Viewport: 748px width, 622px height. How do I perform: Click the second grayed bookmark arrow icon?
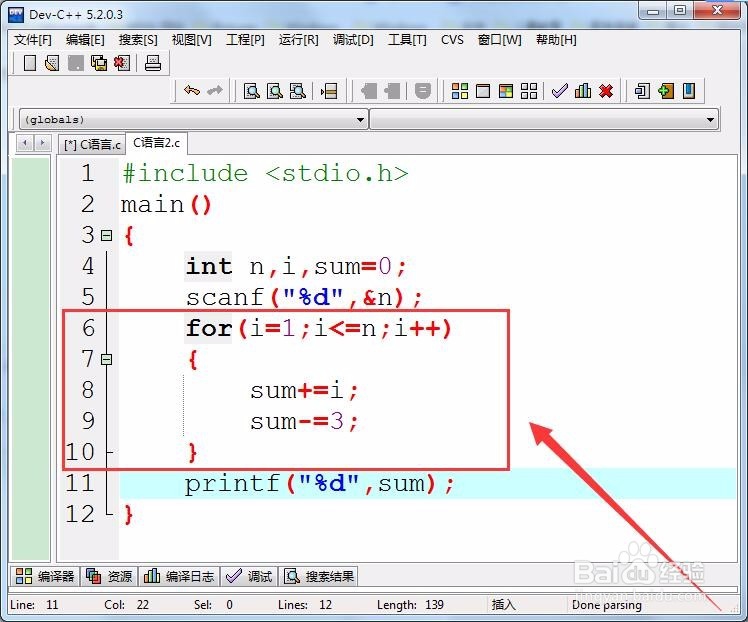392,91
